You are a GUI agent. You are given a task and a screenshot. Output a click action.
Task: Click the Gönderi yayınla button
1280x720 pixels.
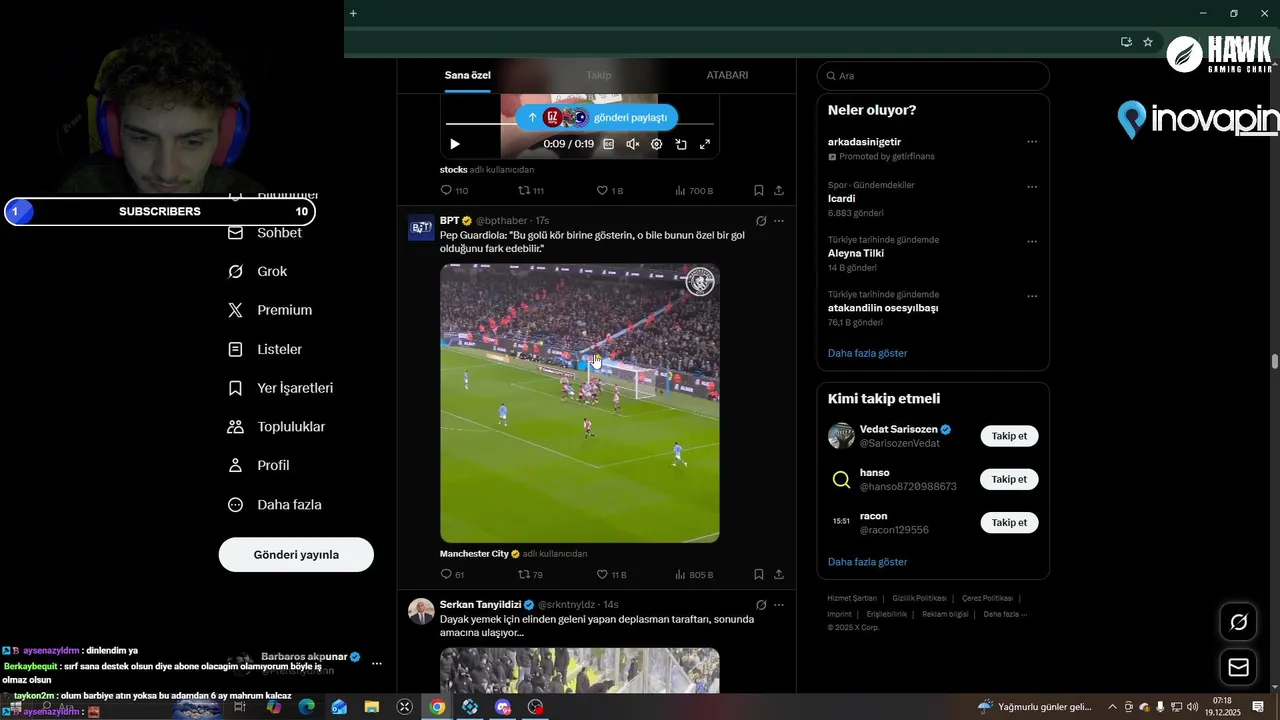(x=296, y=555)
